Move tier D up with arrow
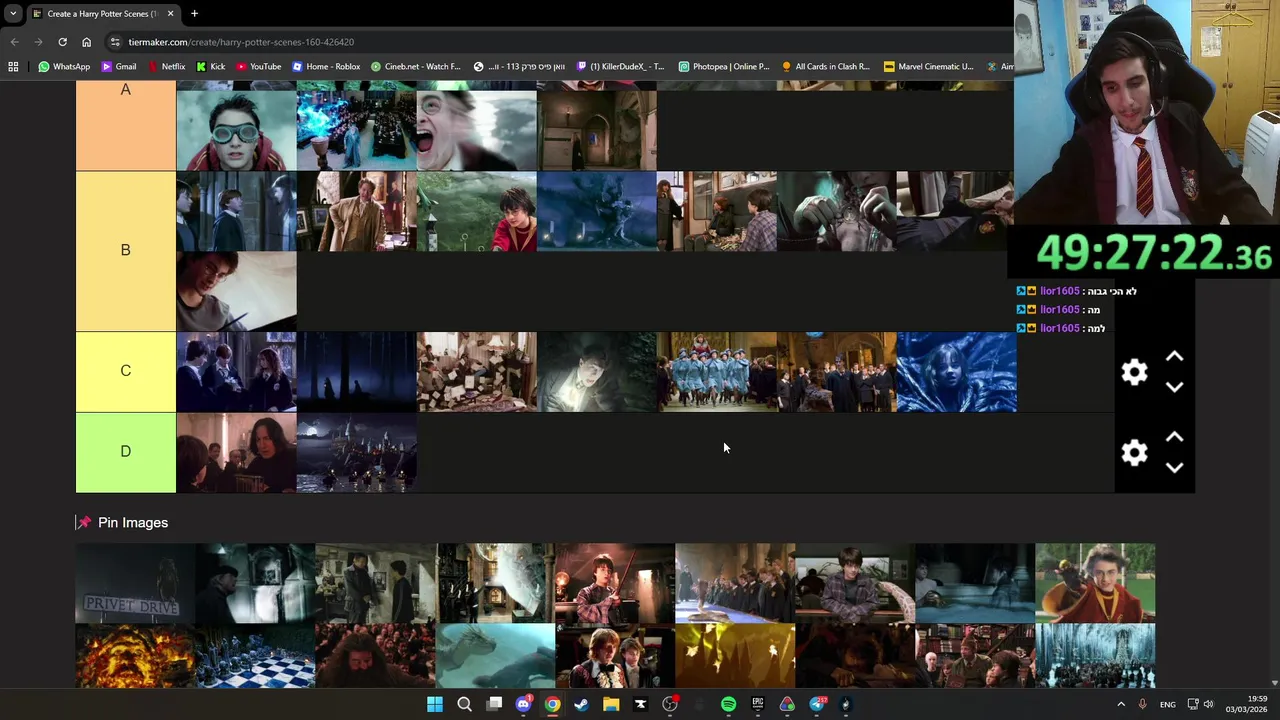This screenshot has height=720, width=1280. tap(1174, 438)
